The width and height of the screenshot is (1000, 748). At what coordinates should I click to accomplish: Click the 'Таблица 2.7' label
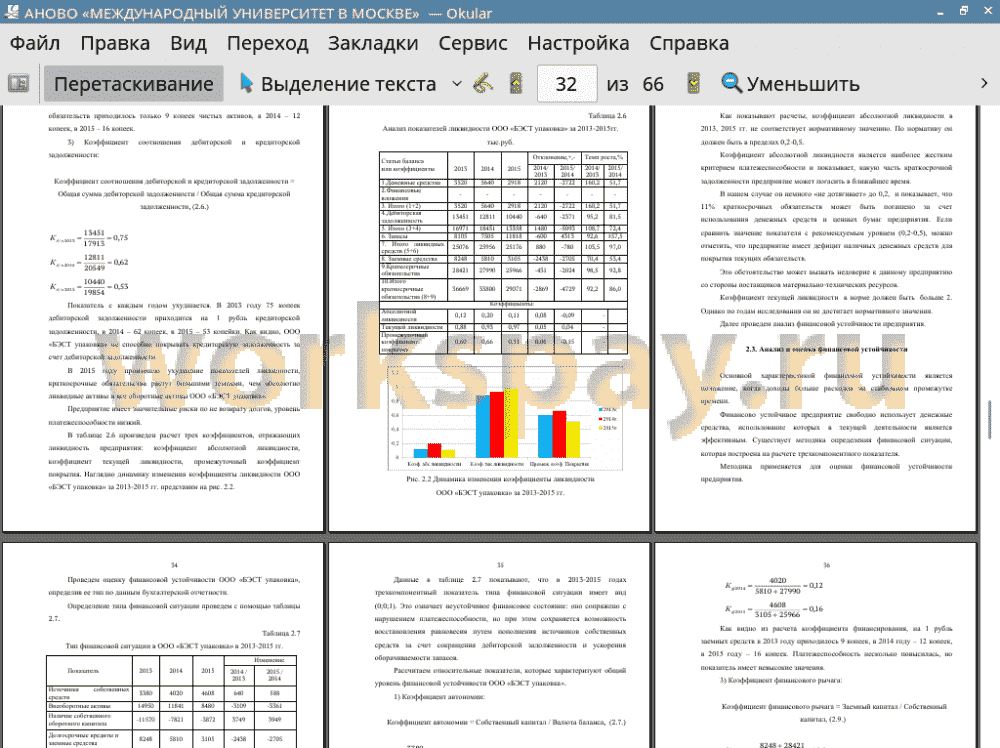pos(281,633)
